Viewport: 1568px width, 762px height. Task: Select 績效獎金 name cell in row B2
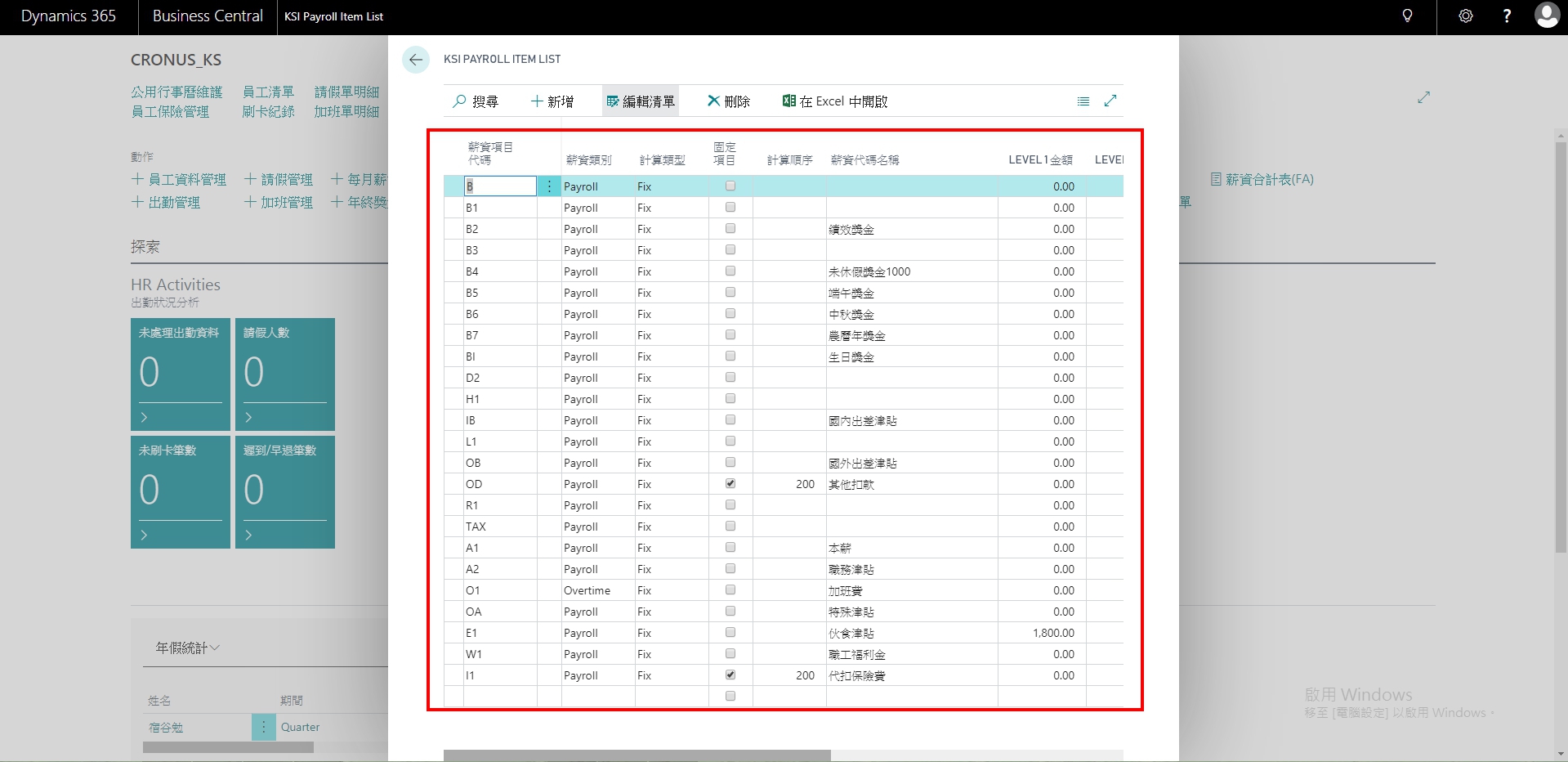(x=912, y=229)
